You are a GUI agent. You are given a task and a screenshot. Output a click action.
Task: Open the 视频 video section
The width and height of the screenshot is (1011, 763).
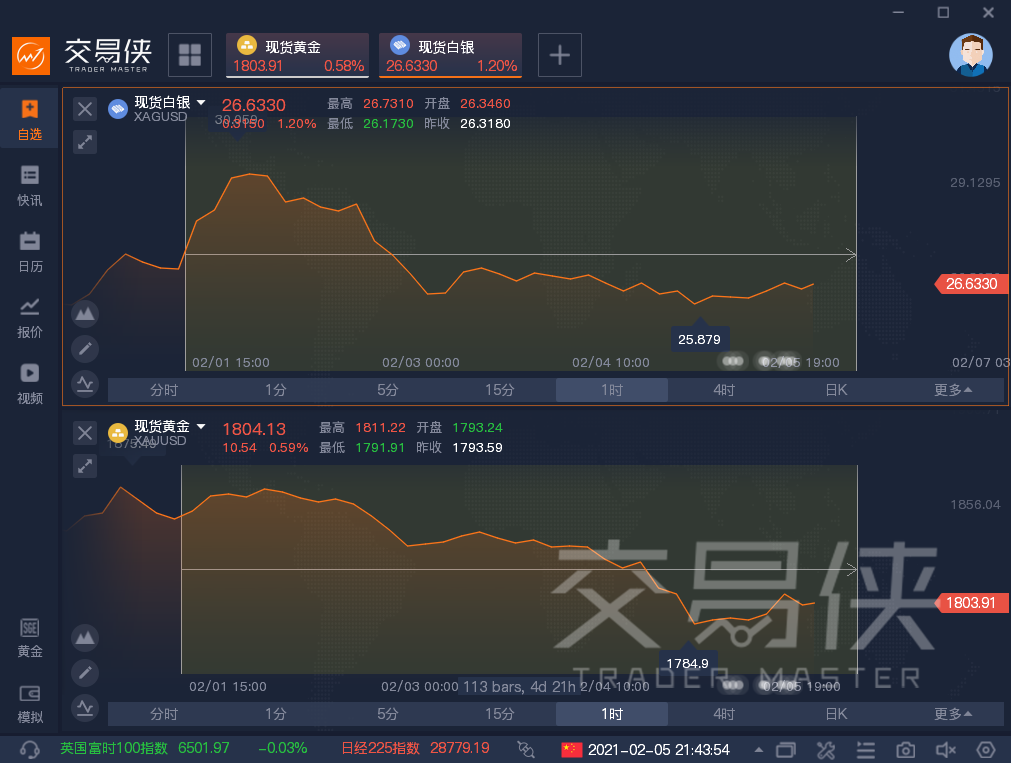click(30, 384)
